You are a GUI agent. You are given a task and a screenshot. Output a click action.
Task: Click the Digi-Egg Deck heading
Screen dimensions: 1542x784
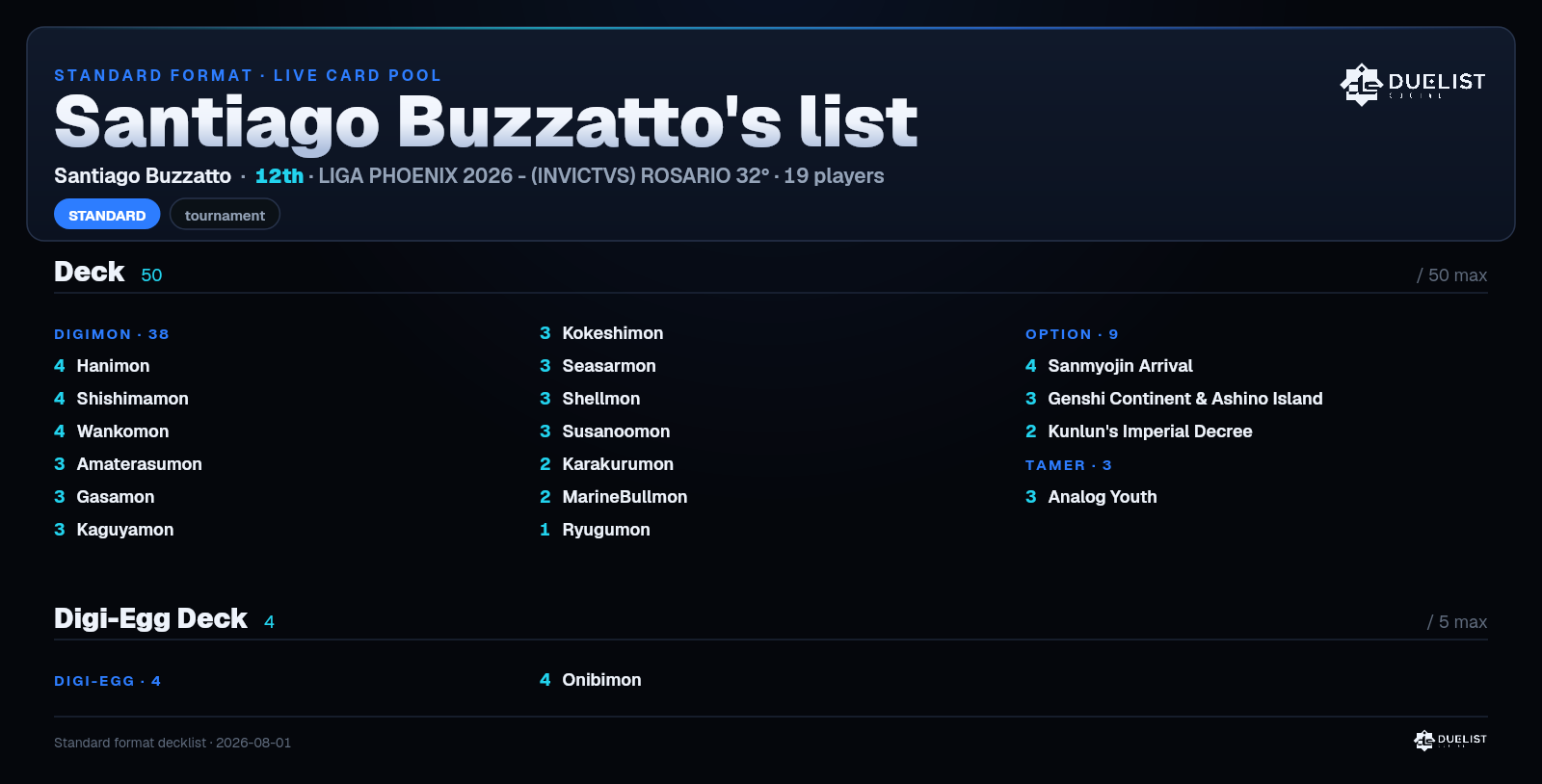(x=150, y=618)
